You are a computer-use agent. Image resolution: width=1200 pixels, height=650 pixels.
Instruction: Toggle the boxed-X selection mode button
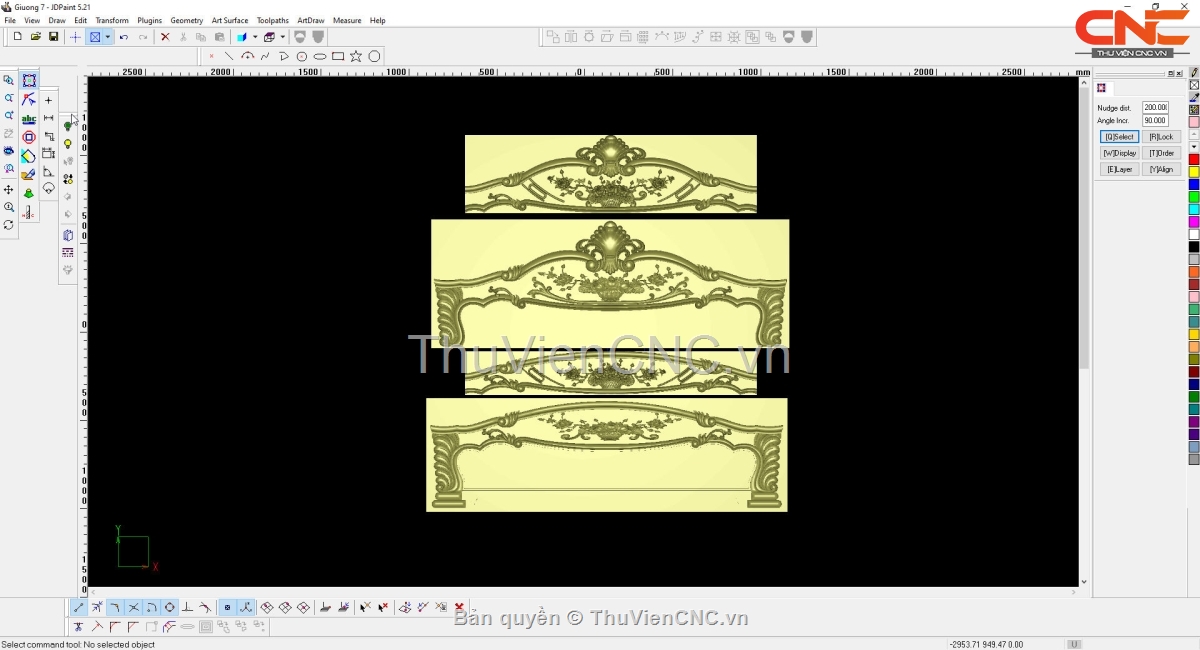[x=95, y=37]
